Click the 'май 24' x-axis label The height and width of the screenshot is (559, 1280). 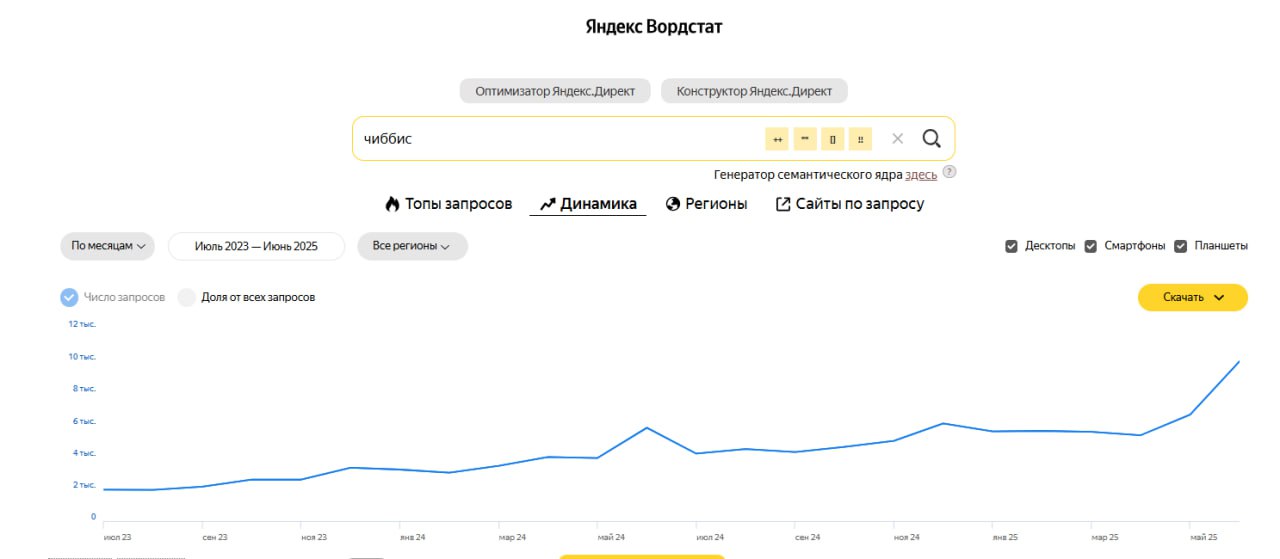click(x=611, y=538)
